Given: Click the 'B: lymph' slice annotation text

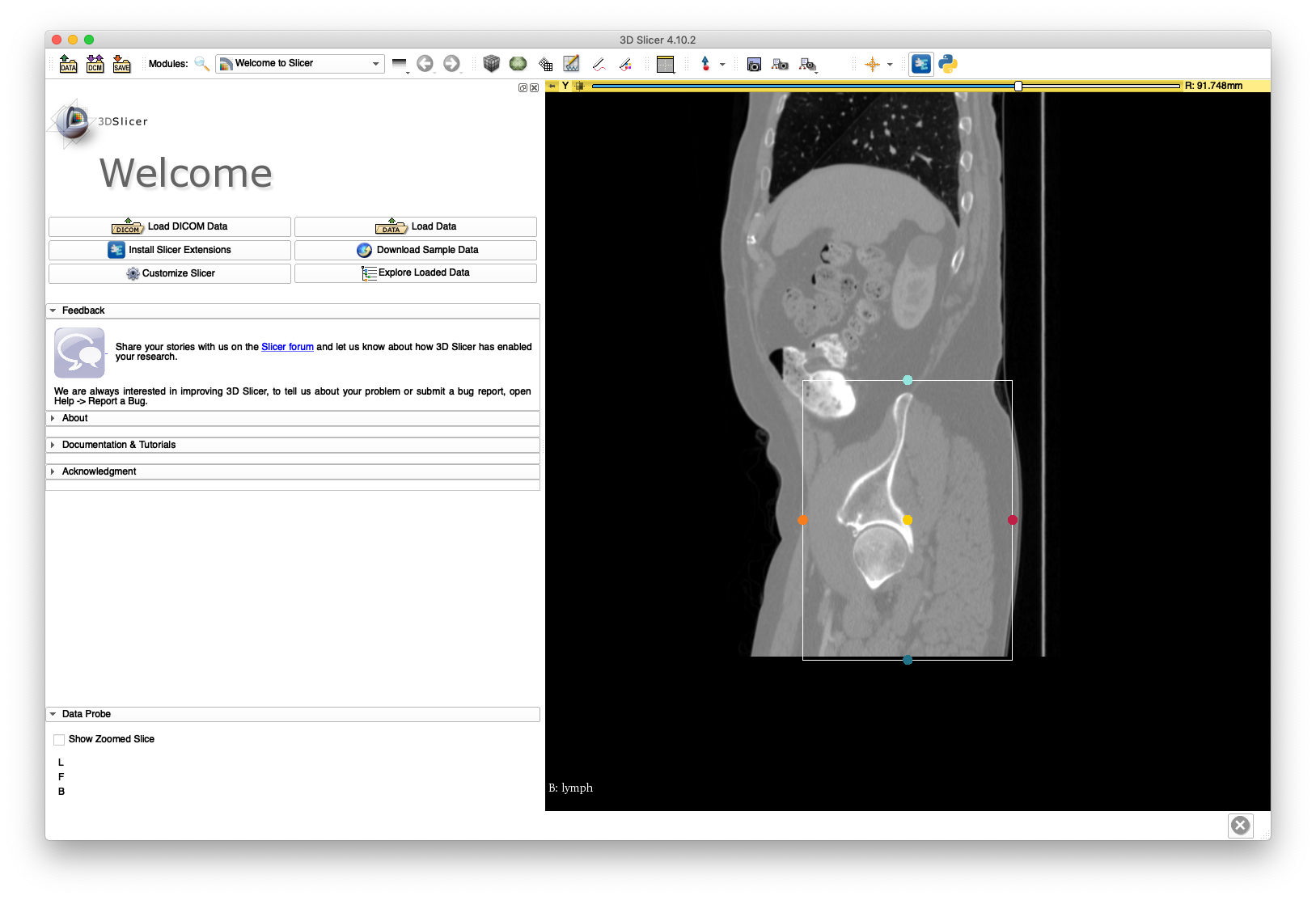Looking at the screenshot, I should click(x=571, y=788).
